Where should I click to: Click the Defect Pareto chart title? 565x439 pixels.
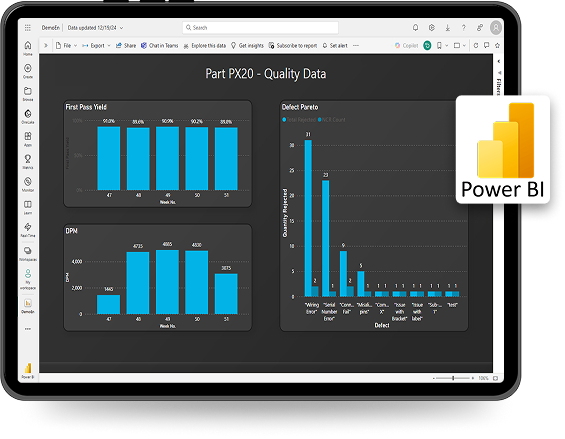coord(300,107)
